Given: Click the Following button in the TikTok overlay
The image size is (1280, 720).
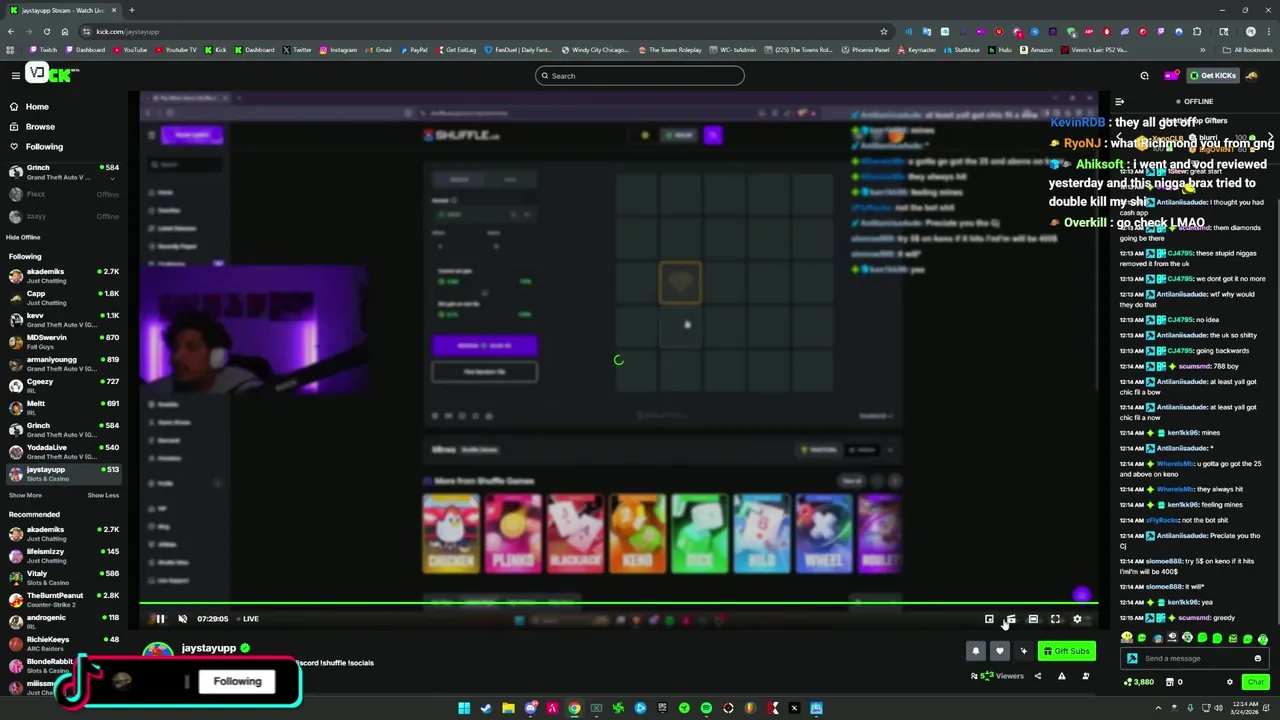Looking at the screenshot, I should pyautogui.click(x=237, y=682).
